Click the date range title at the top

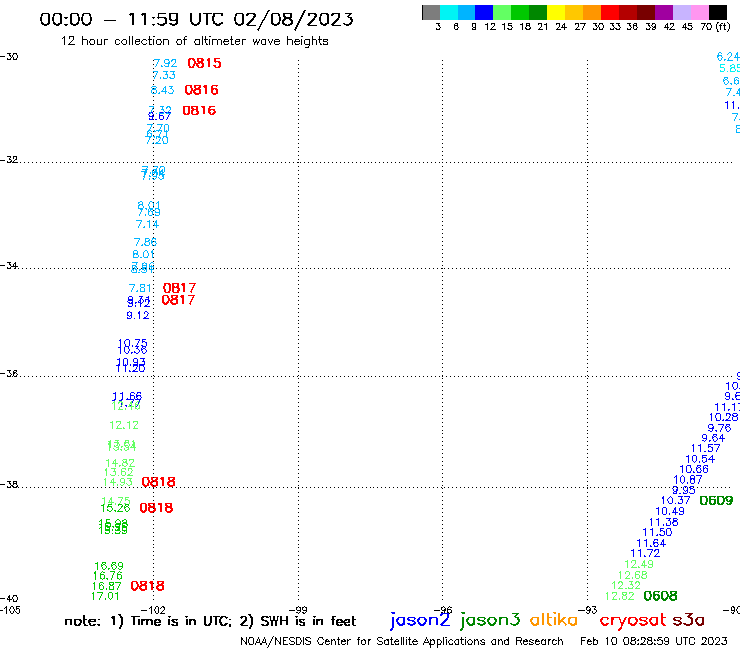(x=196, y=19)
